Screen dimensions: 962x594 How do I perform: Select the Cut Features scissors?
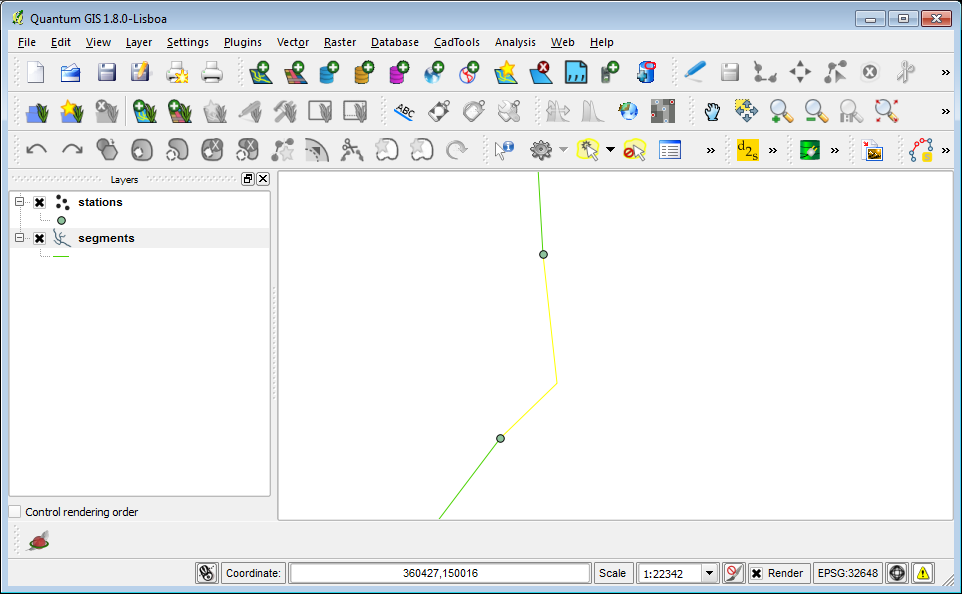pos(905,72)
